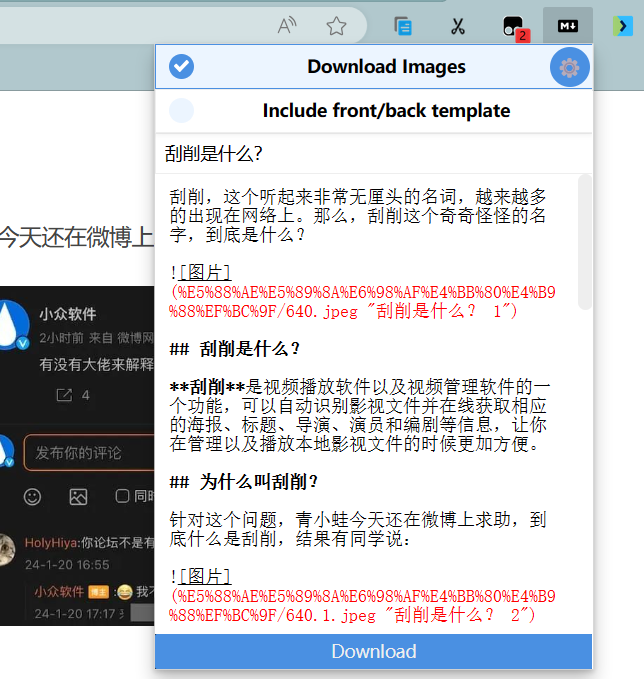The image size is (644, 679).
Task: Open the browser Collections icon
Action: click(x=403, y=26)
